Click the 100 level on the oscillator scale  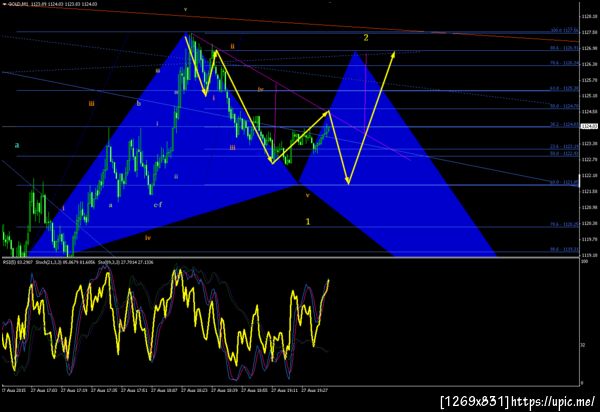(584, 261)
